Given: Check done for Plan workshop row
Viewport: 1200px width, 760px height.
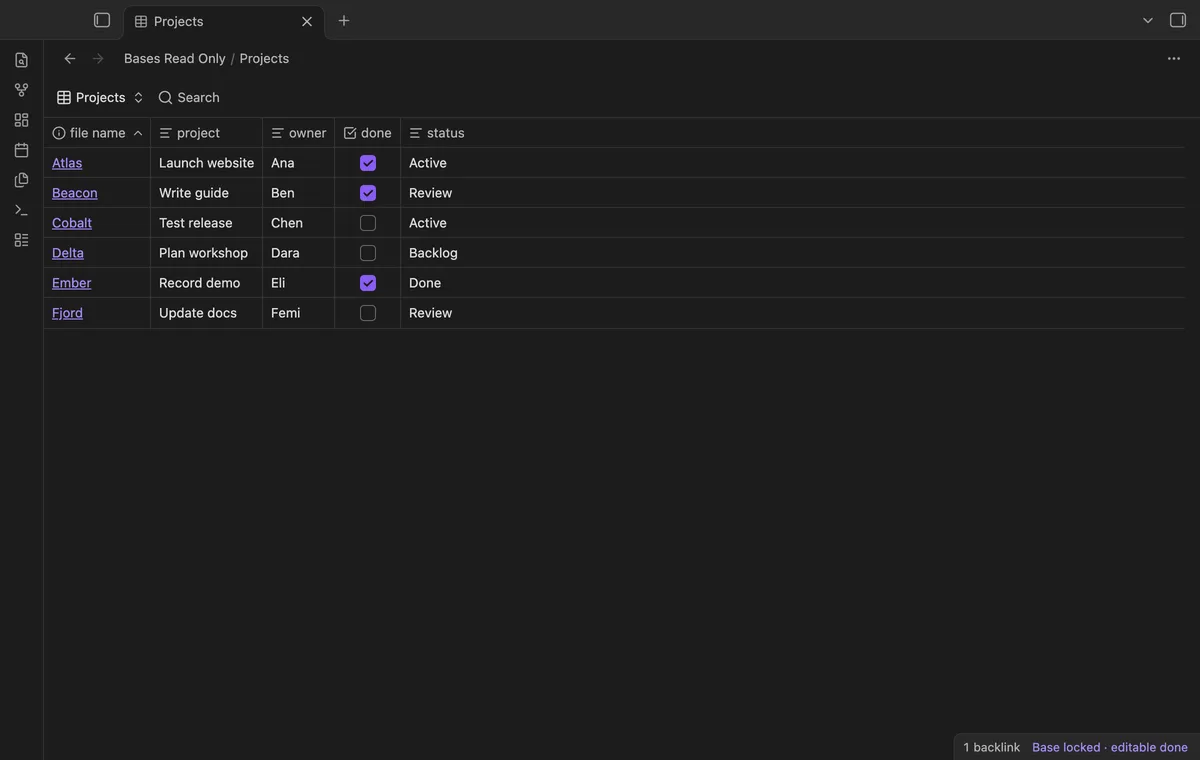Looking at the screenshot, I should [x=368, y=253].
